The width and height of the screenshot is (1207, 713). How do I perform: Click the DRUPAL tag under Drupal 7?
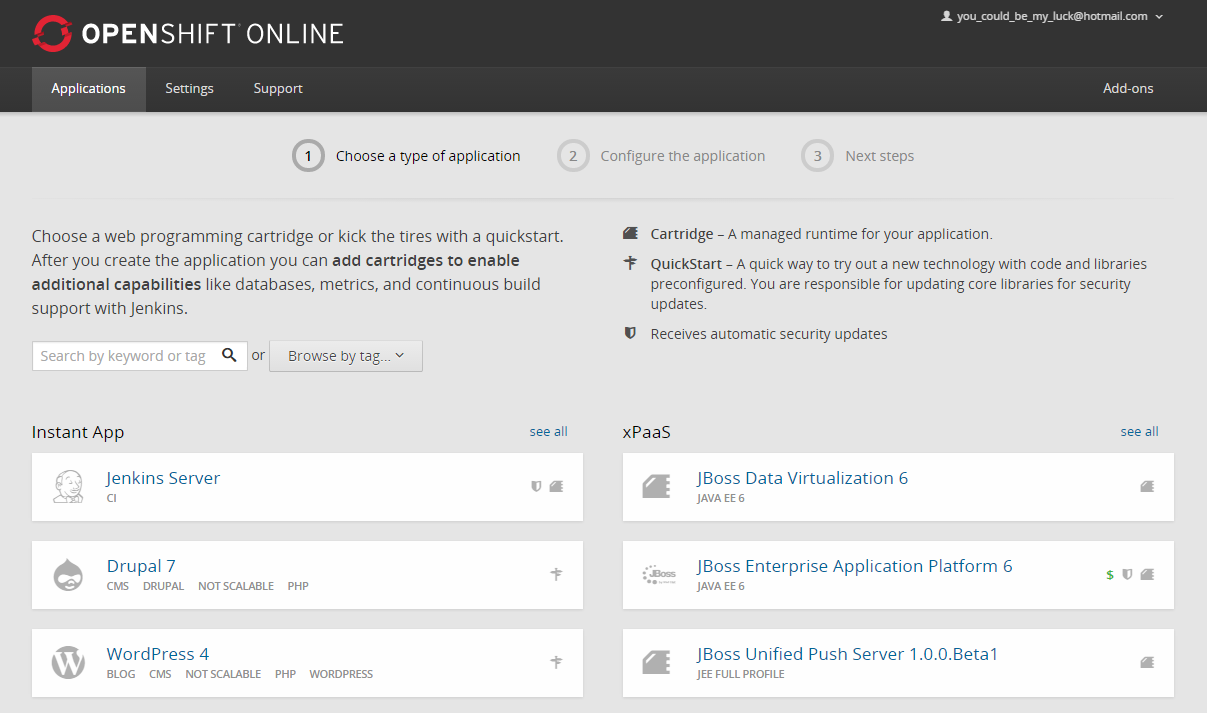[163, 586]
